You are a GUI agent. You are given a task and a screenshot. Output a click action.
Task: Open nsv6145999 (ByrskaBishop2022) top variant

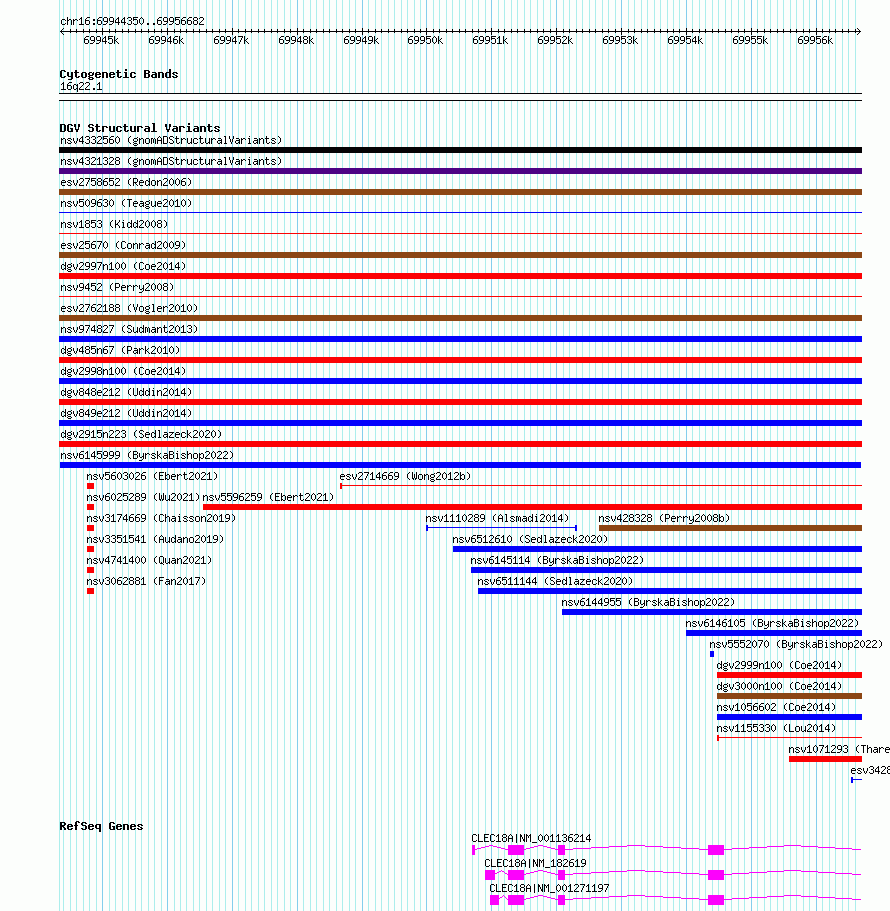click(x=147, y=455)
